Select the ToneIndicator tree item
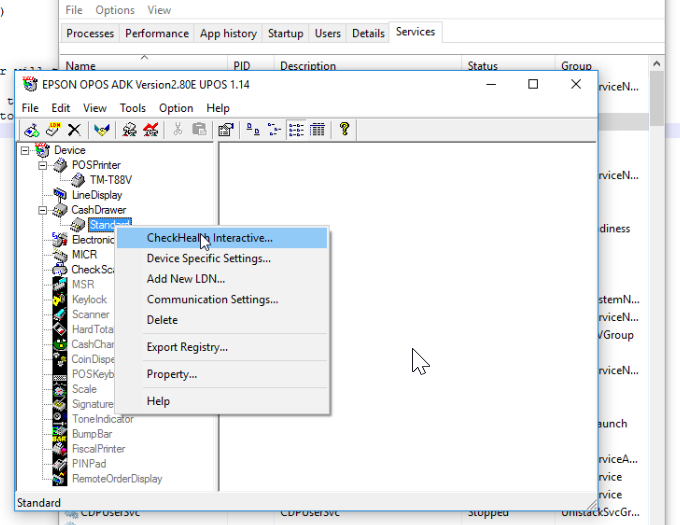 tap(103, 419)
